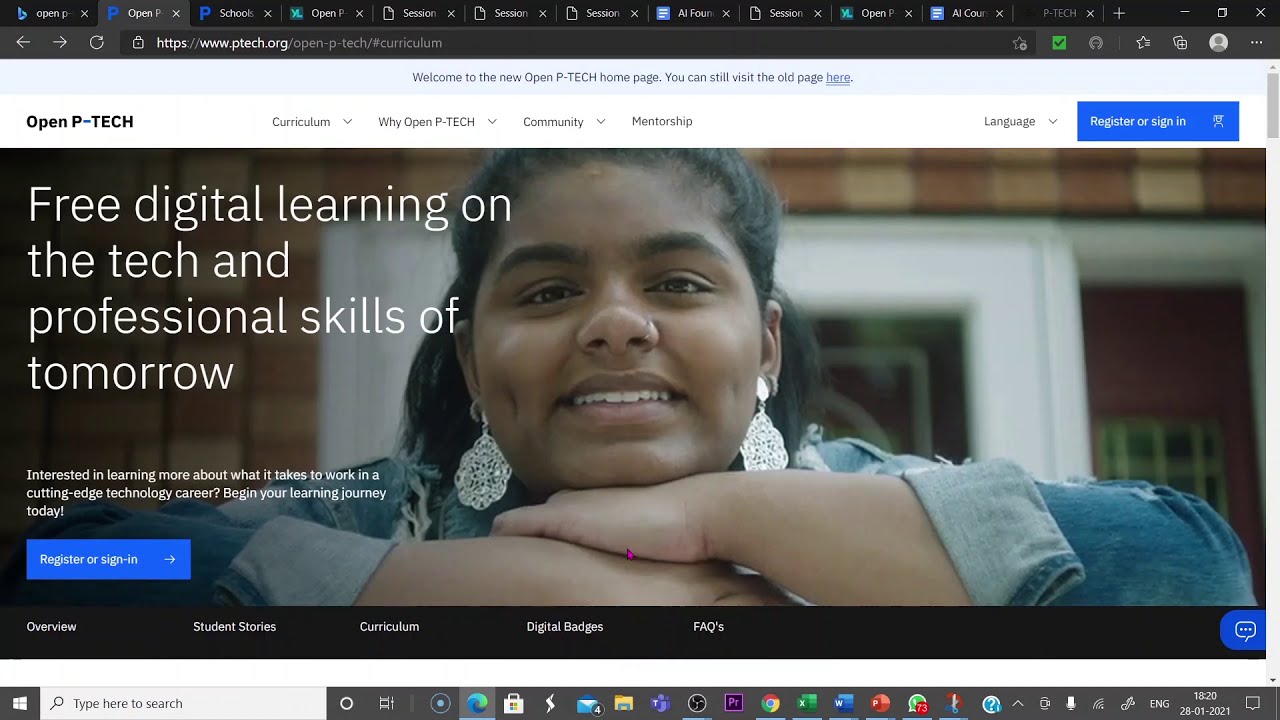This screenshot has height=720, width=1280.
Task: Open the microphone tray icon
Action: pos(1071,703)
